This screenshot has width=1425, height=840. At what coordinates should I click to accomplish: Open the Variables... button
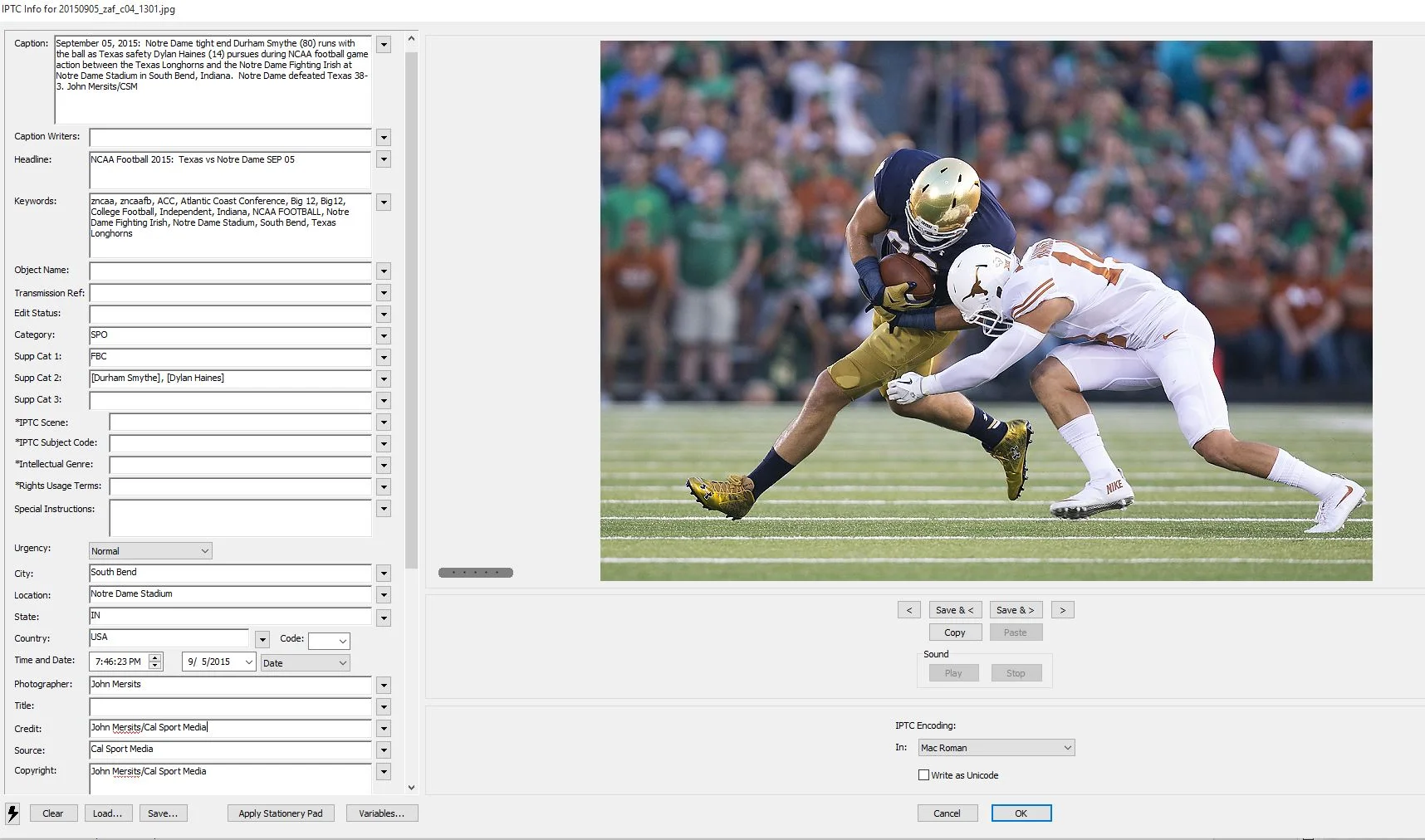tap(382, 813)
